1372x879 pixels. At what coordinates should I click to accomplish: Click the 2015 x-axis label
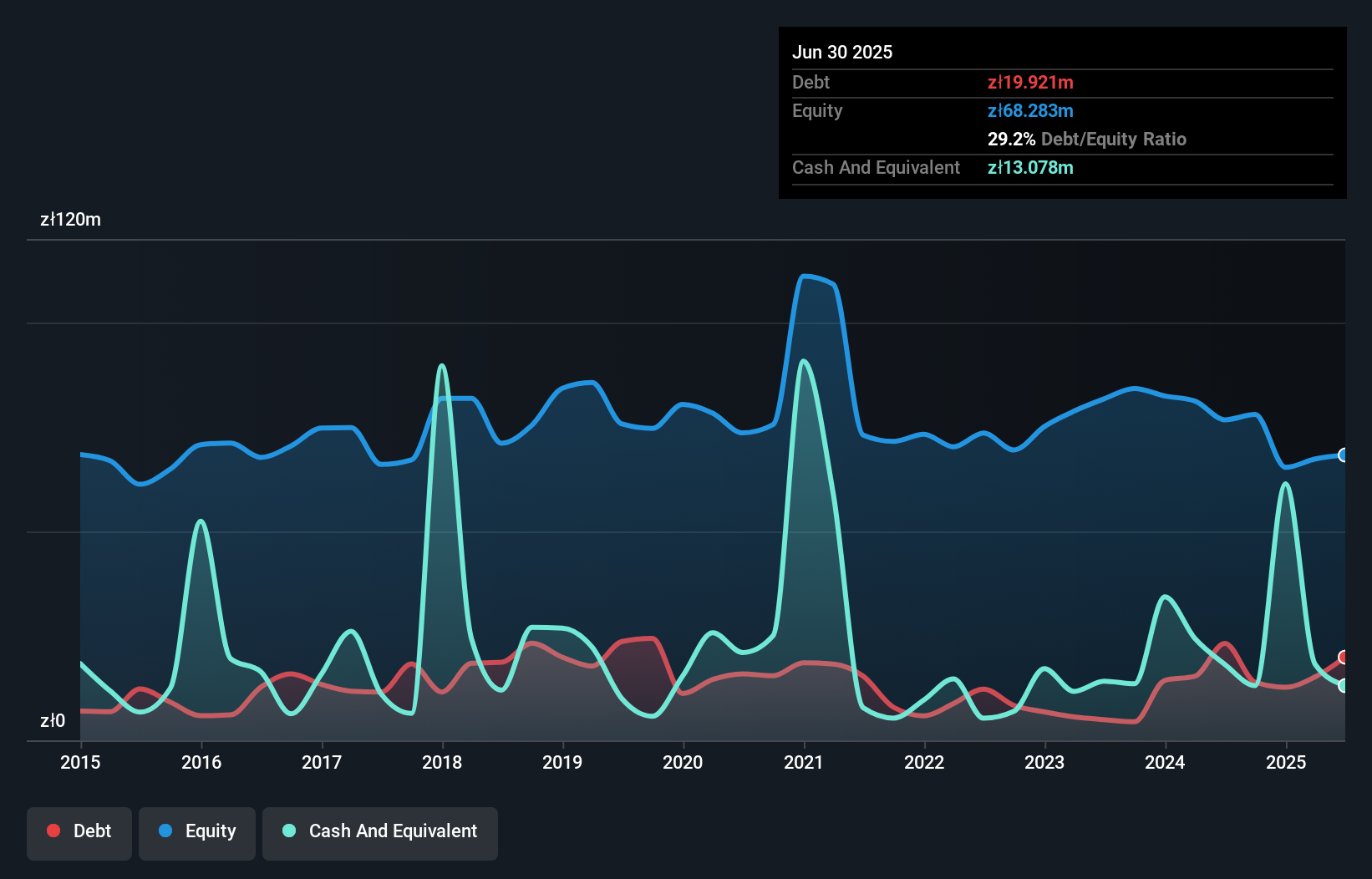[80, 762]
